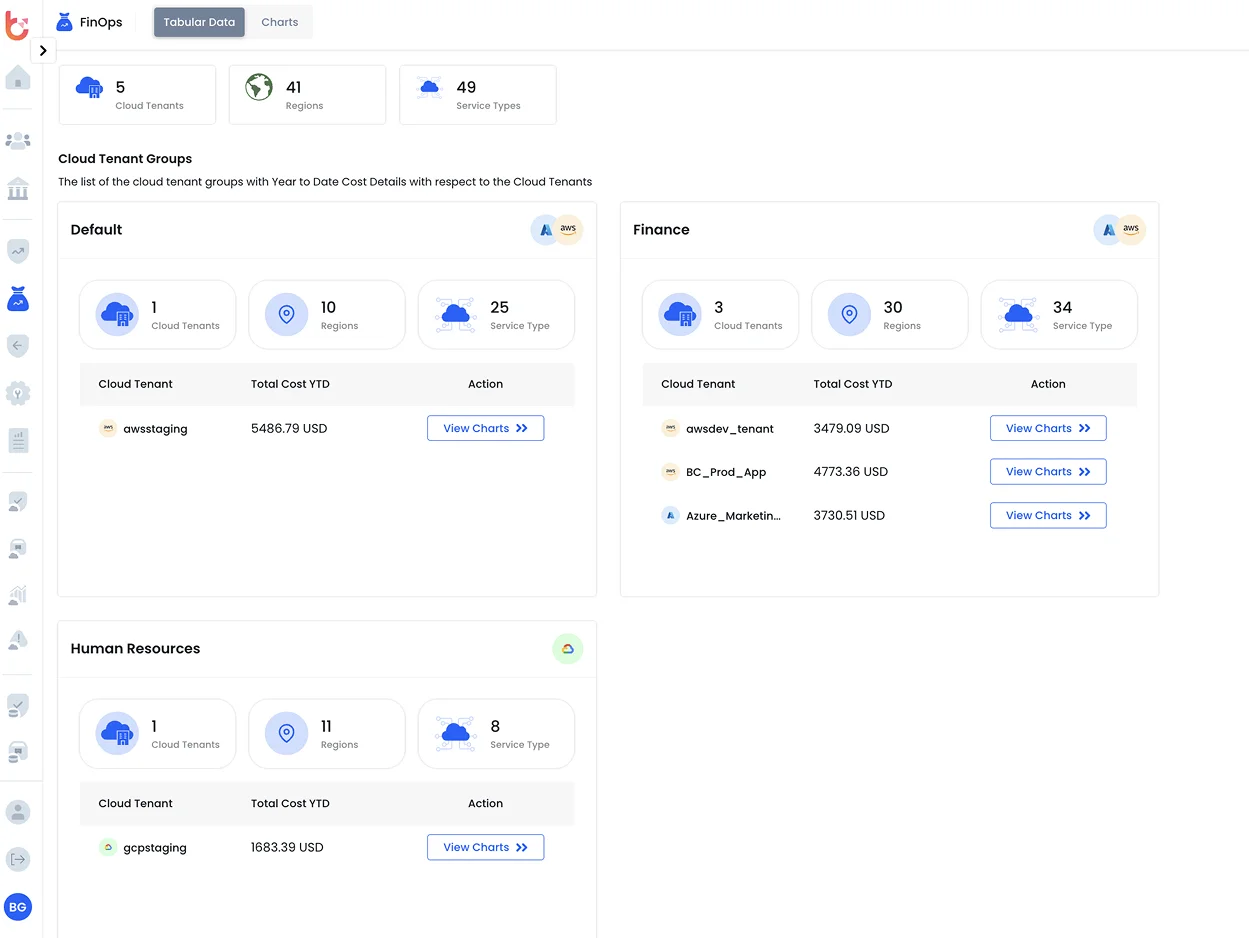Switch to the Charts tab
Image resolution: width=1249 pixels, height=938 pixels.
pos(279,21)
